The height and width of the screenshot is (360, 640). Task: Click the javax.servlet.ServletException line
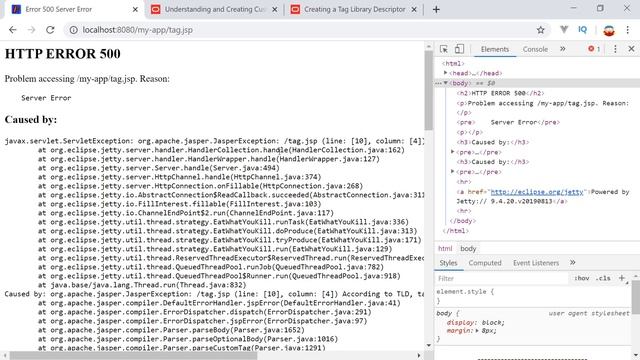[214, 141]
